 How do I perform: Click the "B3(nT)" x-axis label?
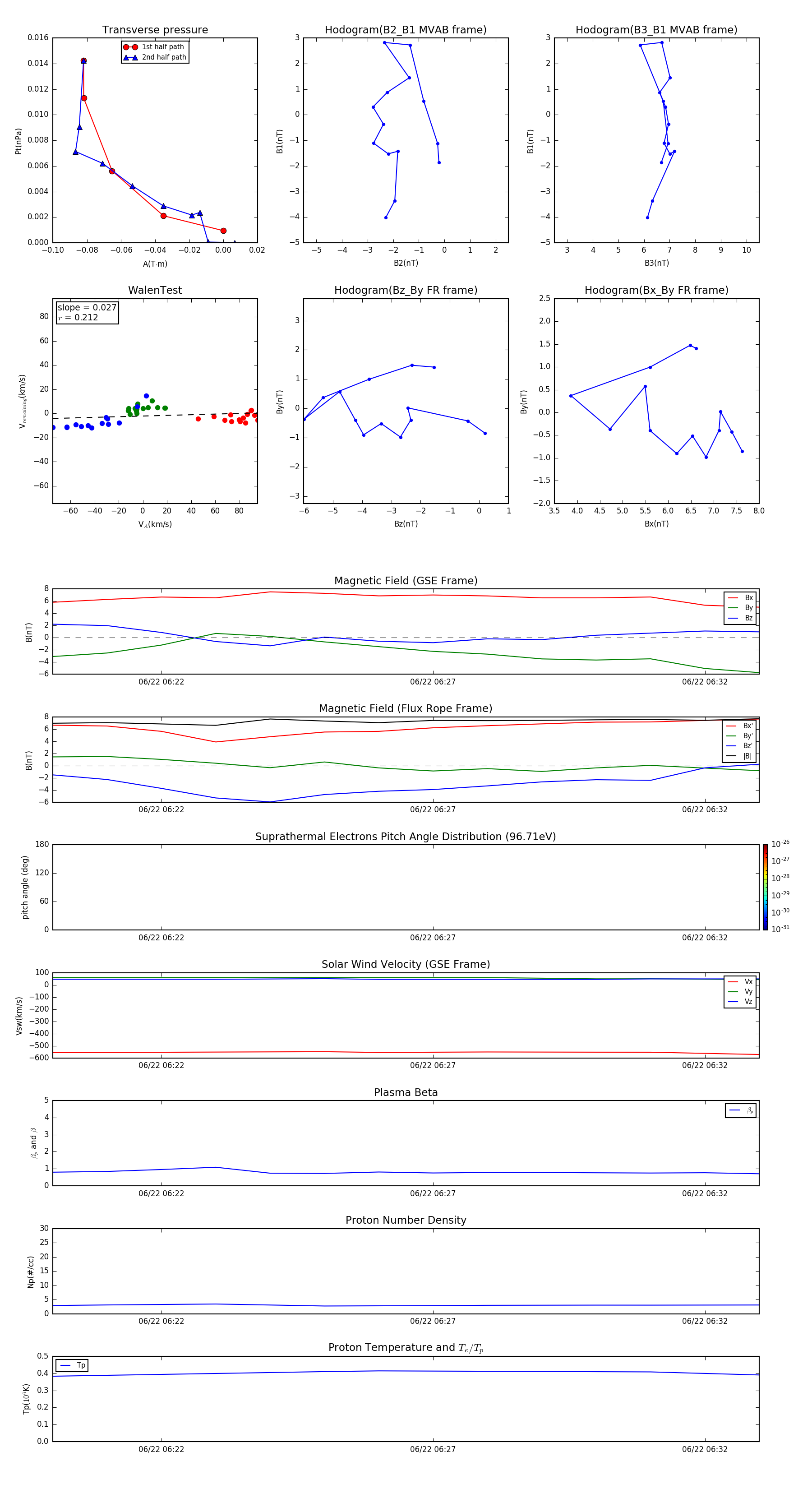[x=656, y=263]
